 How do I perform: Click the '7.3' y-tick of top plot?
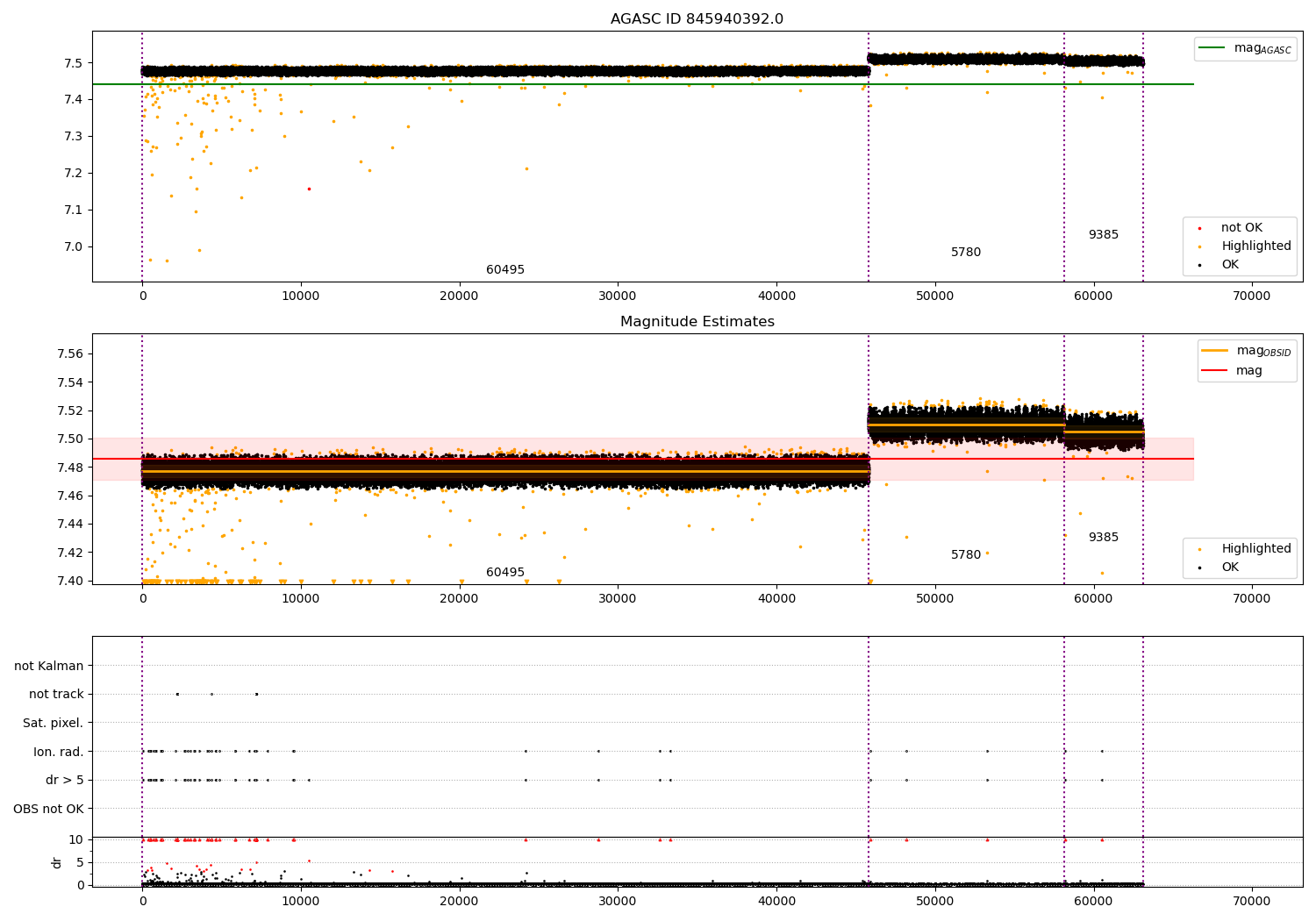click(x=73, y=136)
